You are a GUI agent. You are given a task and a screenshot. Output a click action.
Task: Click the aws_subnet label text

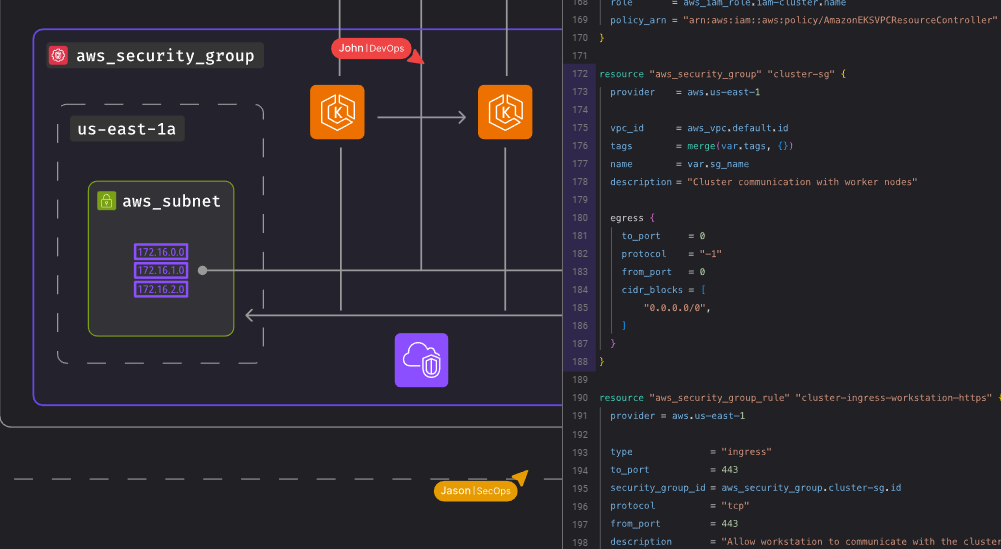[x=171, y=201]
